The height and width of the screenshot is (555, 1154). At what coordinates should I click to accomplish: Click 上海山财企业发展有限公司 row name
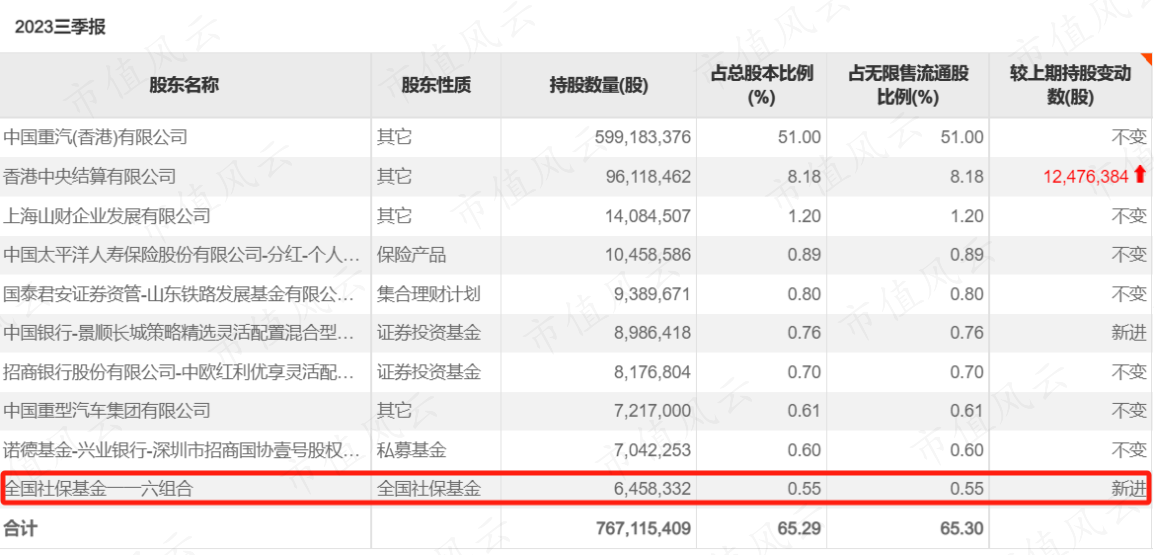(107, 216)
